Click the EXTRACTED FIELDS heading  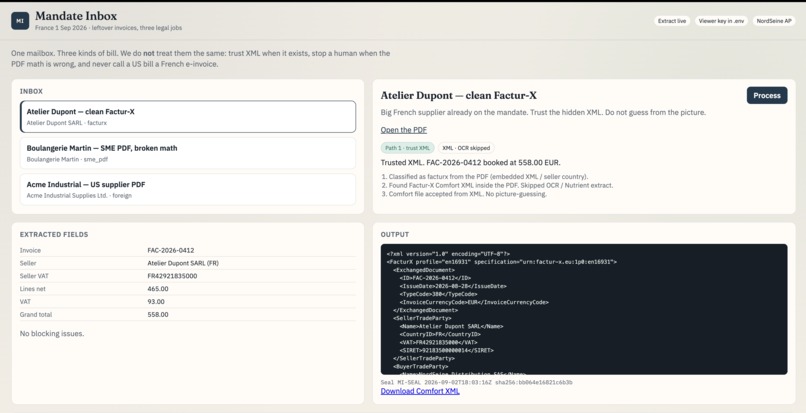[54, 235]
